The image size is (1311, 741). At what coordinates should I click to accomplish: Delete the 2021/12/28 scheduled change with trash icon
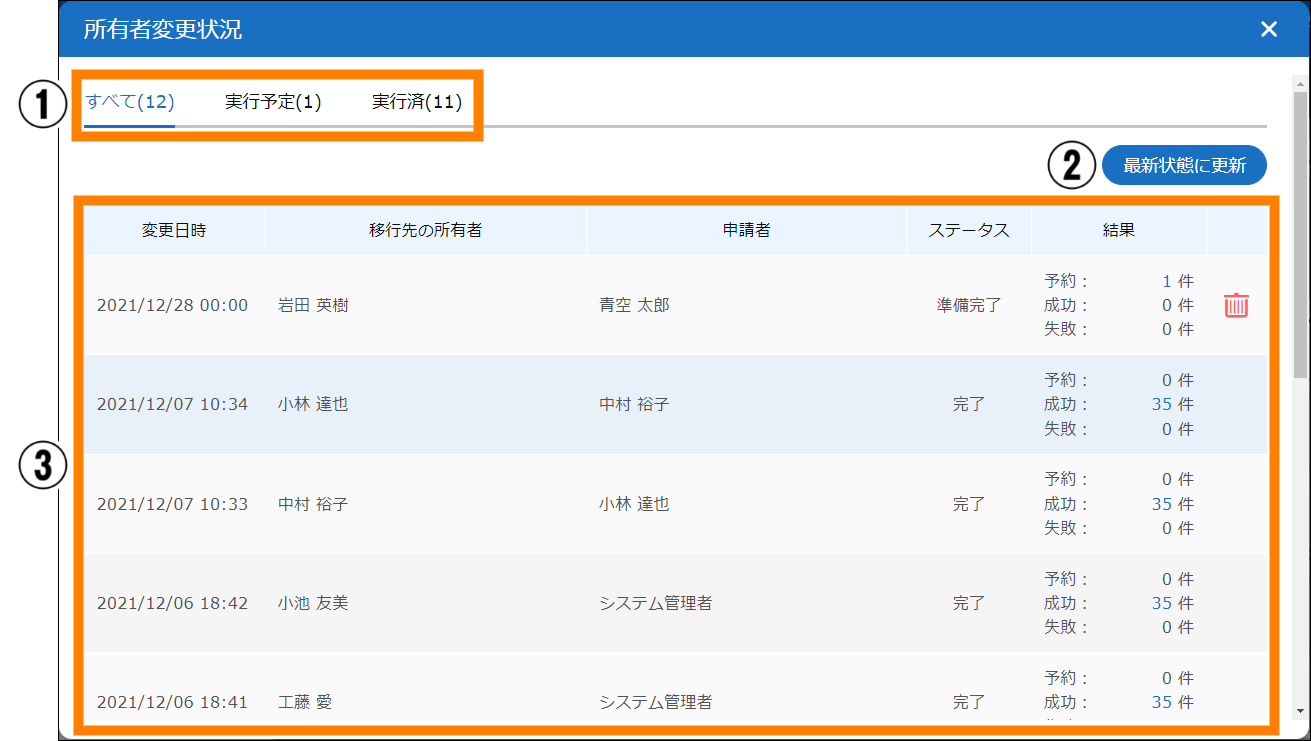[1236, 305]
